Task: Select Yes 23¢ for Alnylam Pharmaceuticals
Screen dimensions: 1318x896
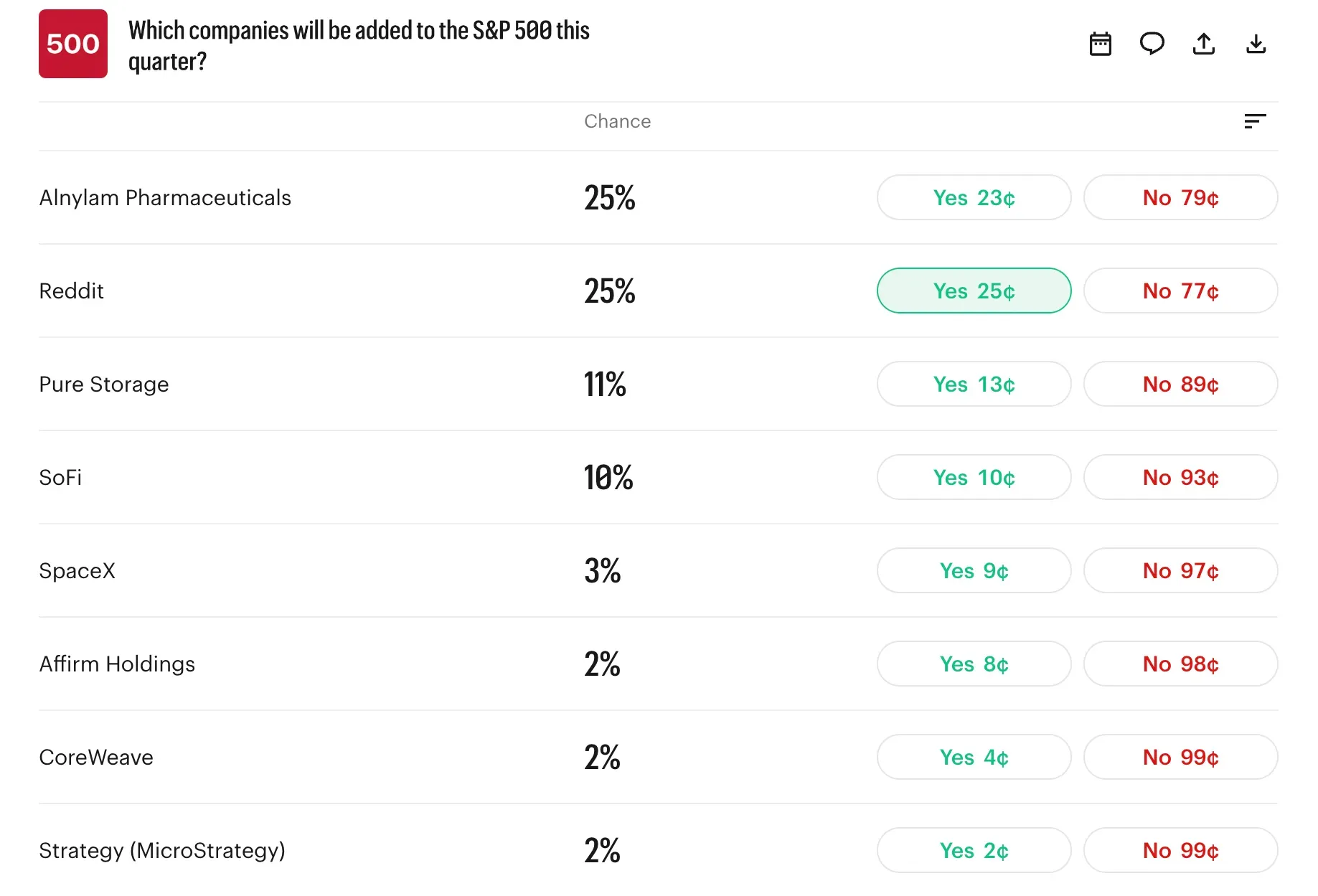Action: (974, 197)
